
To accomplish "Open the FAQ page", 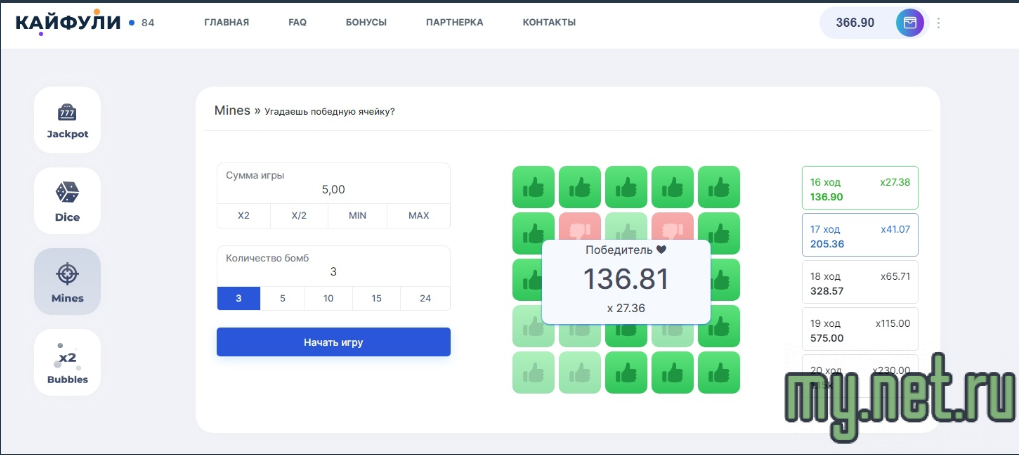I will [297, 22].
